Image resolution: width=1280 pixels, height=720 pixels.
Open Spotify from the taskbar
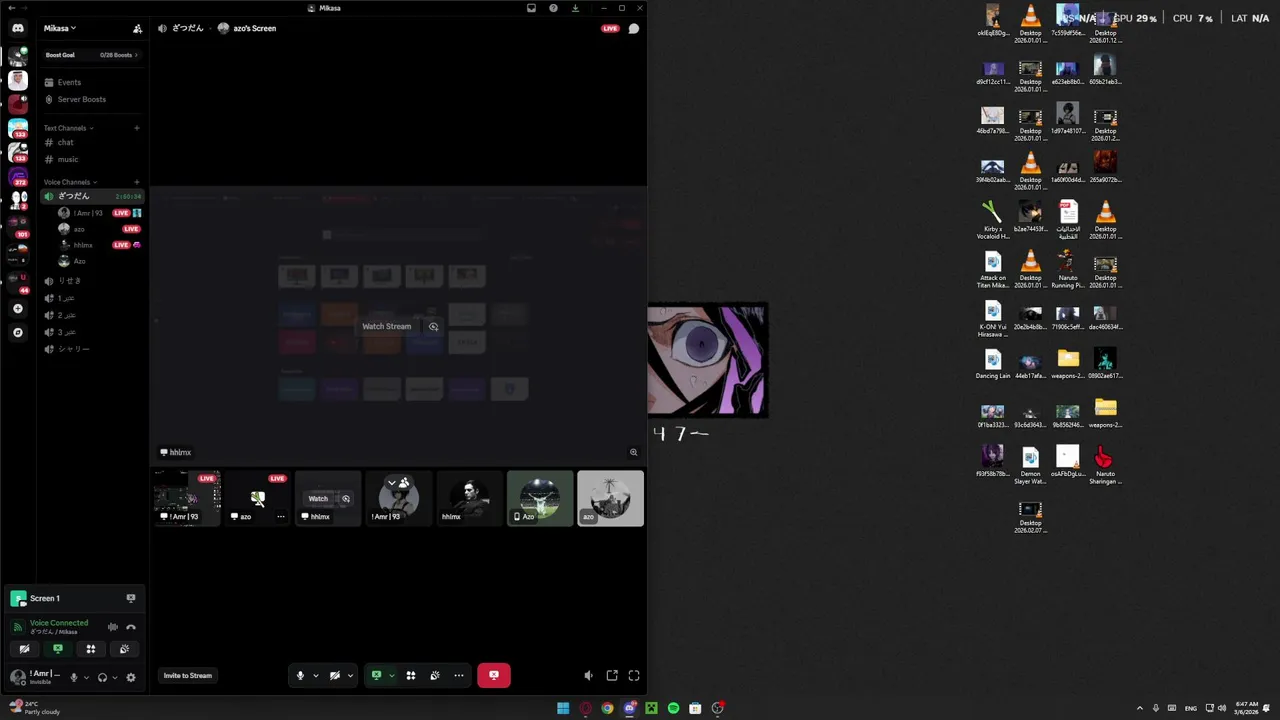click(673, 708)
